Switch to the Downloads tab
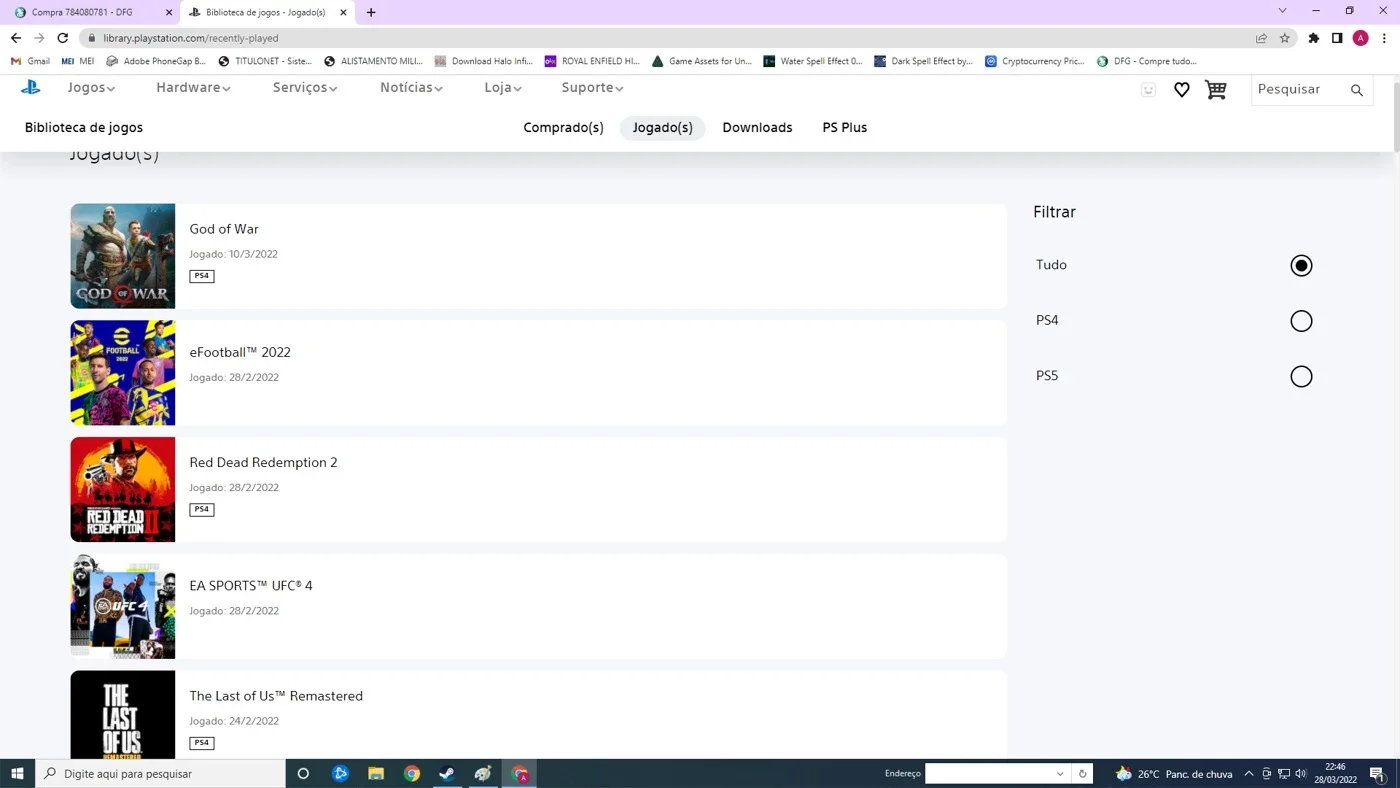 [757, 128]
